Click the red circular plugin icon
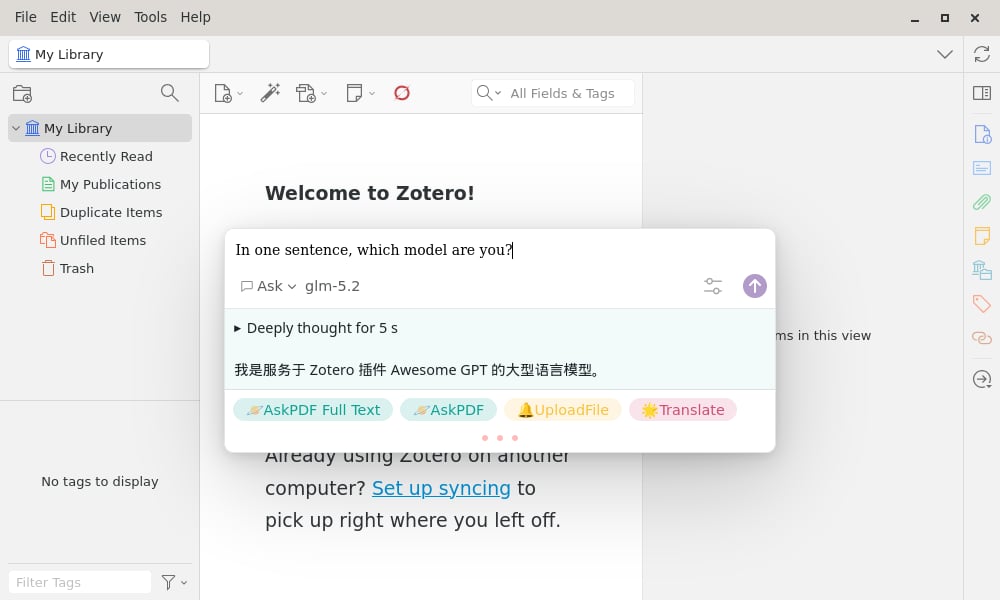This screenshot has height=600, width=1000. pos(402,93)
